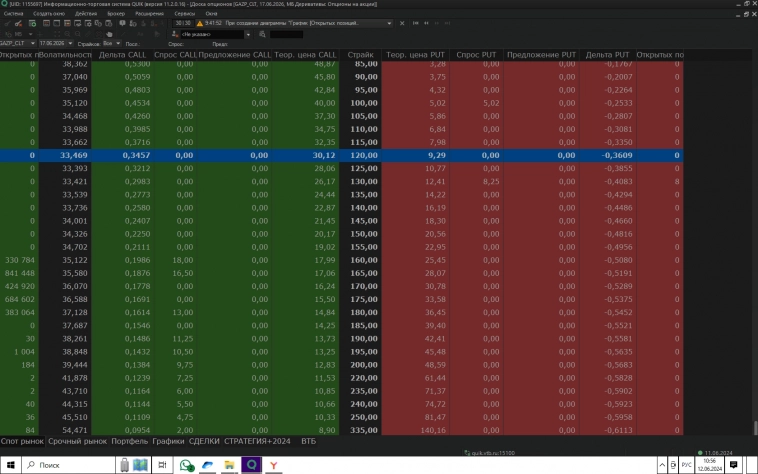
Task: Open the Yandex browser from the taskbar
Action: (x=273, y=465)
